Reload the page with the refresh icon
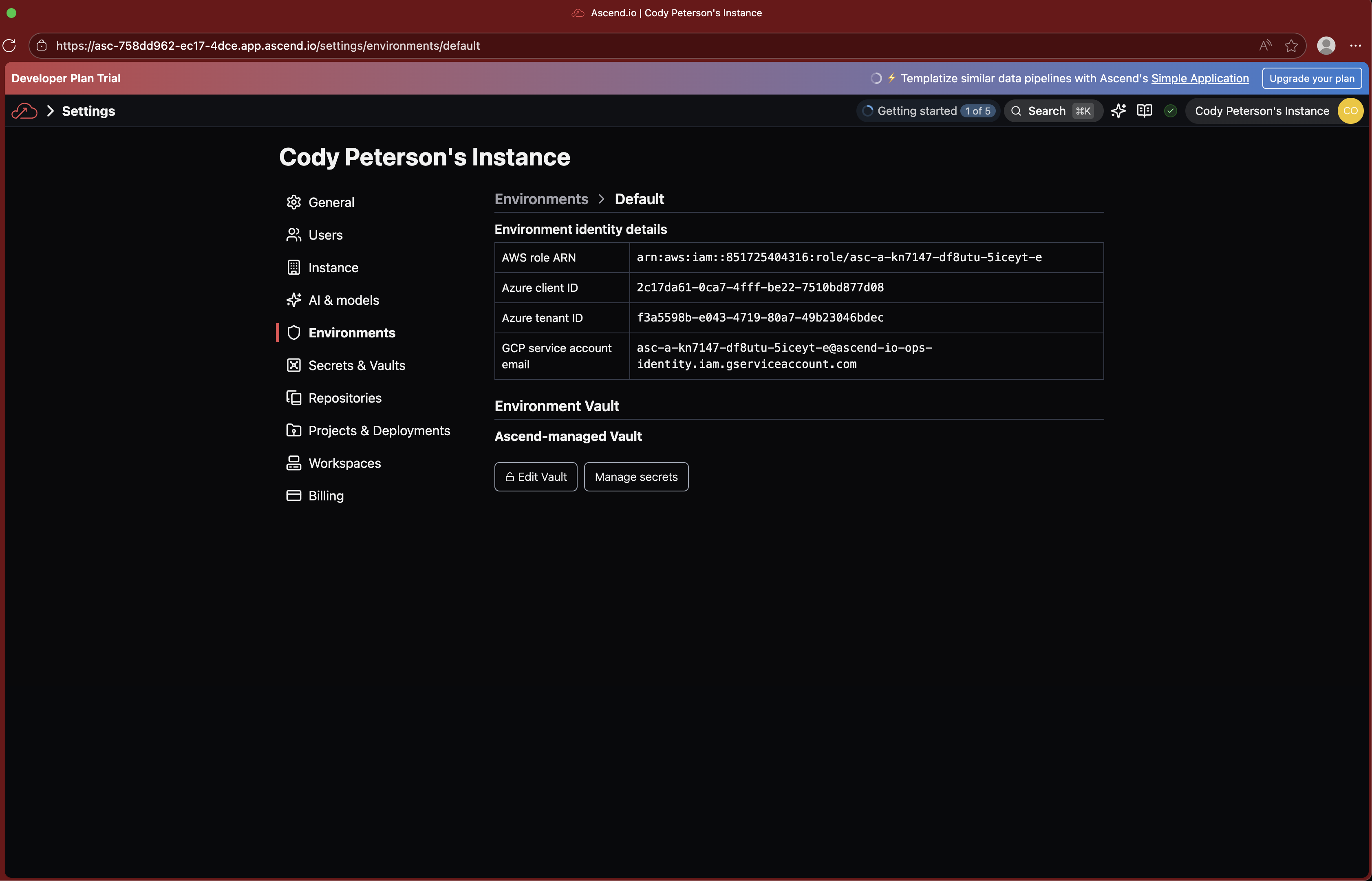The width and height of the screenshot is (1372, 881). click(10, 46)
